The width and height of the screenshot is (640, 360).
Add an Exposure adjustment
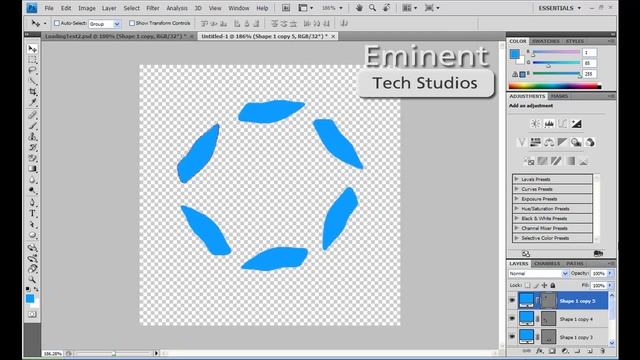click(x=576, y=124)
